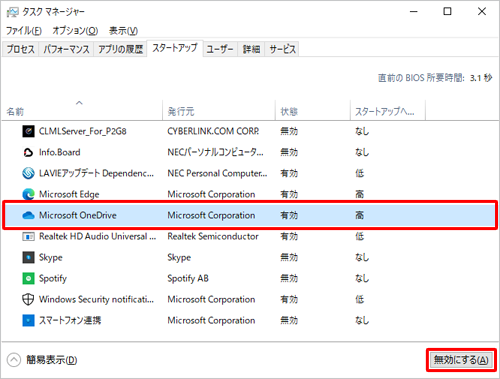Sort by the 名前 column header
500x379 pixels.
(82, 110)
